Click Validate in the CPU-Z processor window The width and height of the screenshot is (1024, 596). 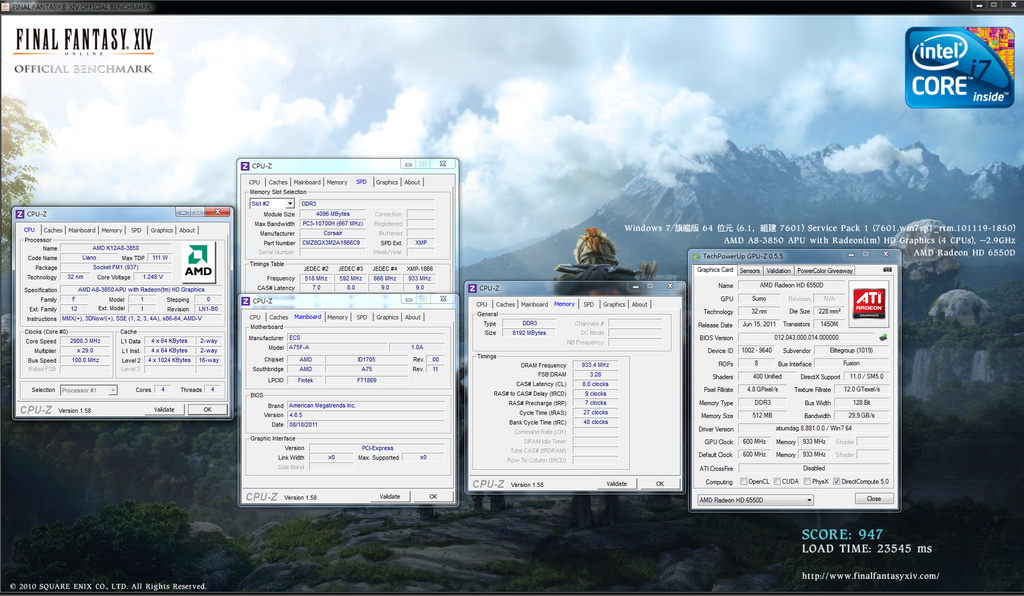click(164, 410)
